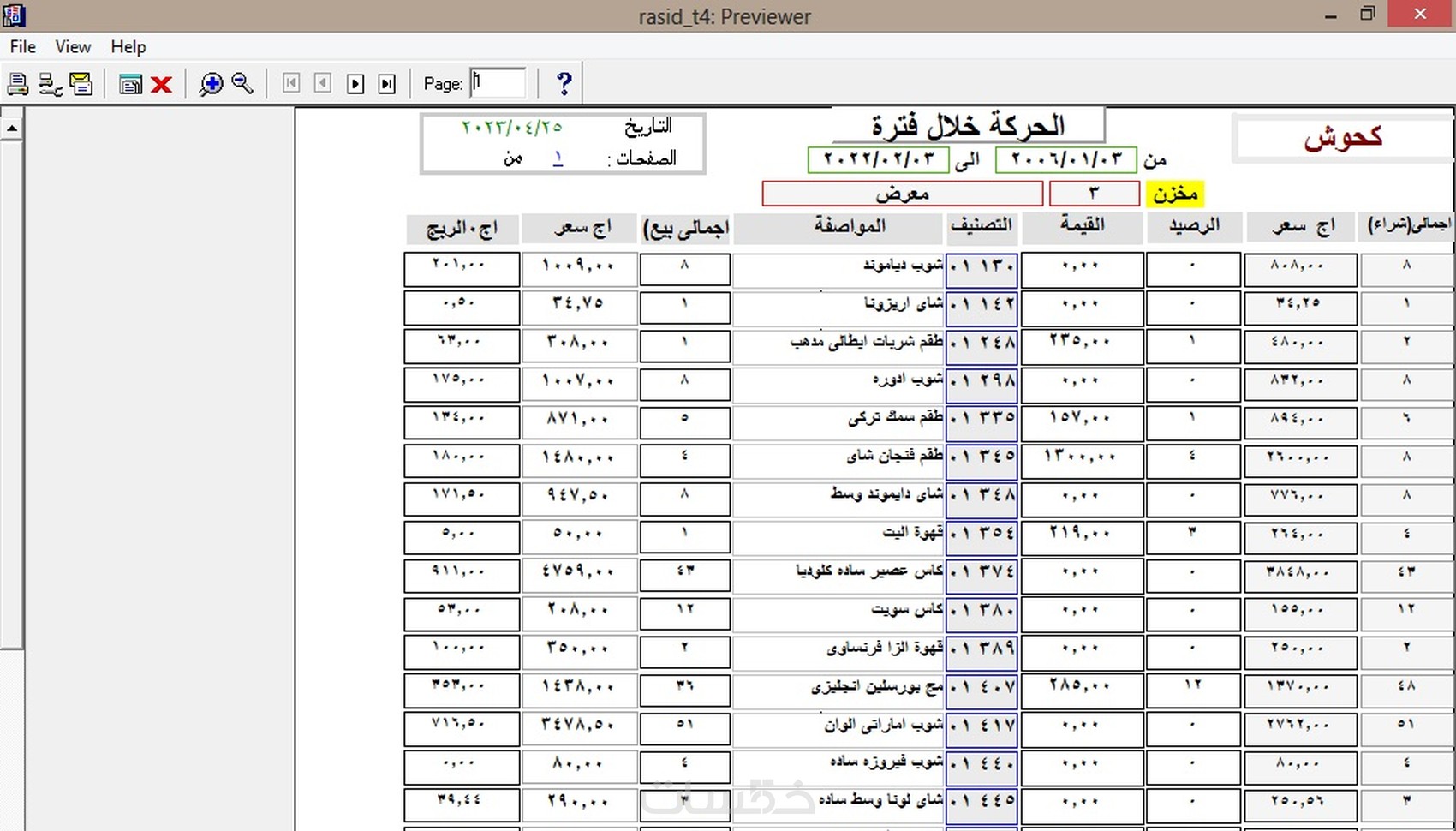Click the vertical scrollbar up arrow

[11, 129]
